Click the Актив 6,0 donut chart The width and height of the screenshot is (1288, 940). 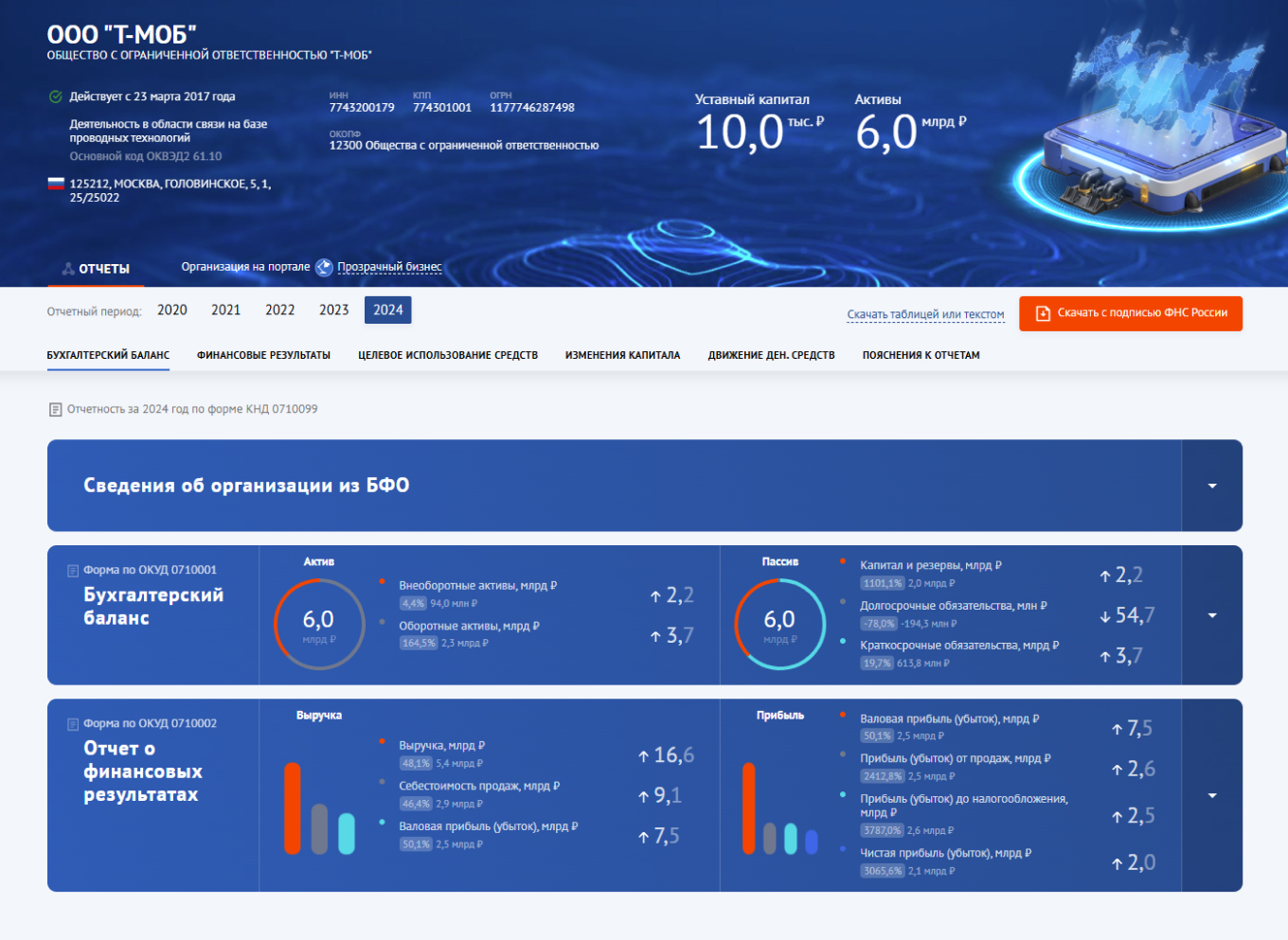tap(319, 625)
